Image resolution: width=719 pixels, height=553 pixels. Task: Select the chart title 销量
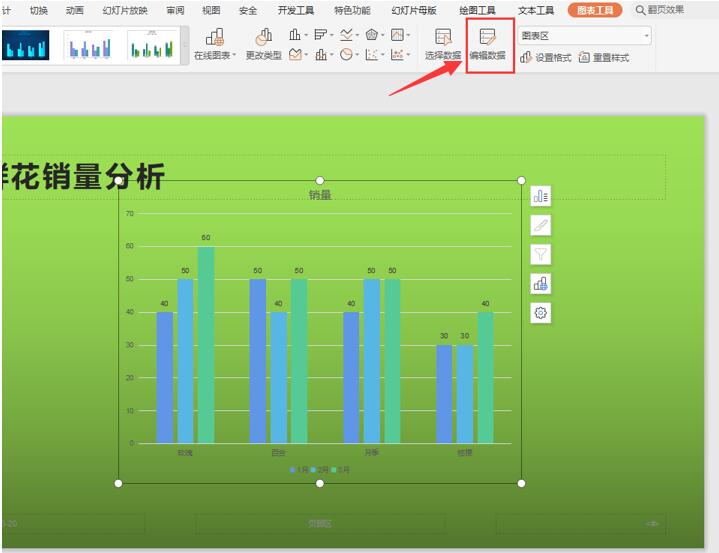point(320,195)
